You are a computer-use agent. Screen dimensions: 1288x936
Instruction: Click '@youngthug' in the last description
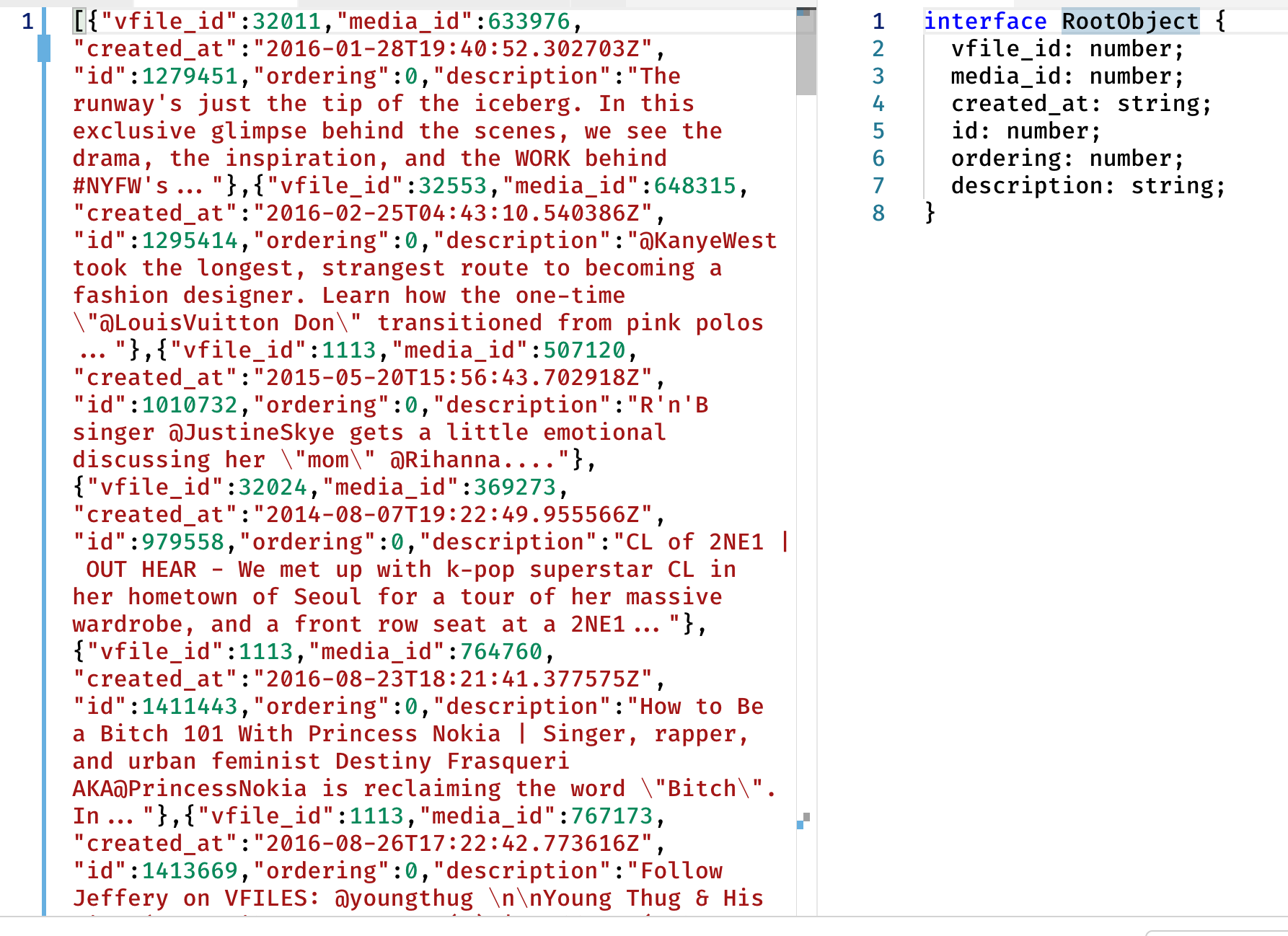(x=404, y=899)
